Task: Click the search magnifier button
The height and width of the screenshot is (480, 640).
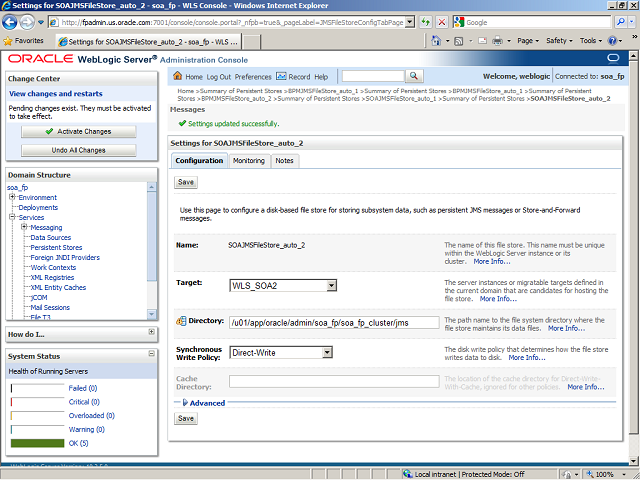Action: pos(414,77)
